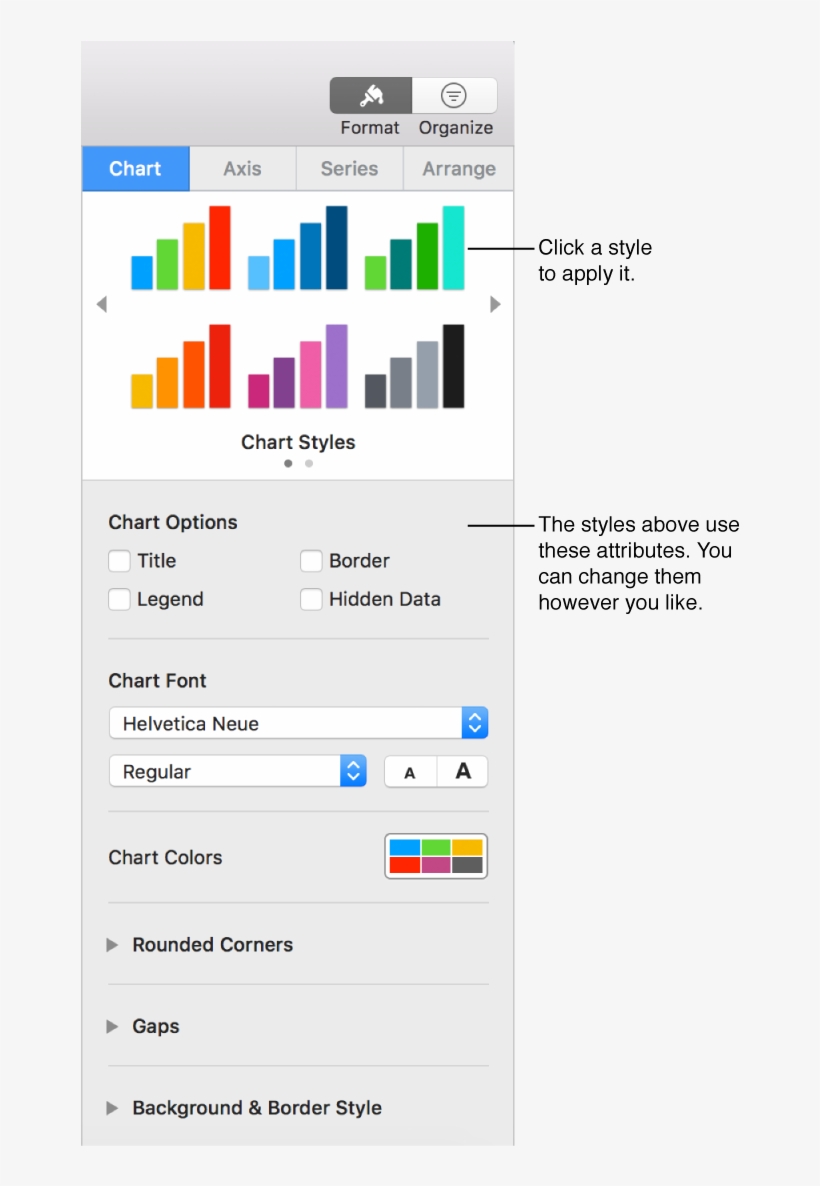Turn on the Border checkbox

(311, 561)
